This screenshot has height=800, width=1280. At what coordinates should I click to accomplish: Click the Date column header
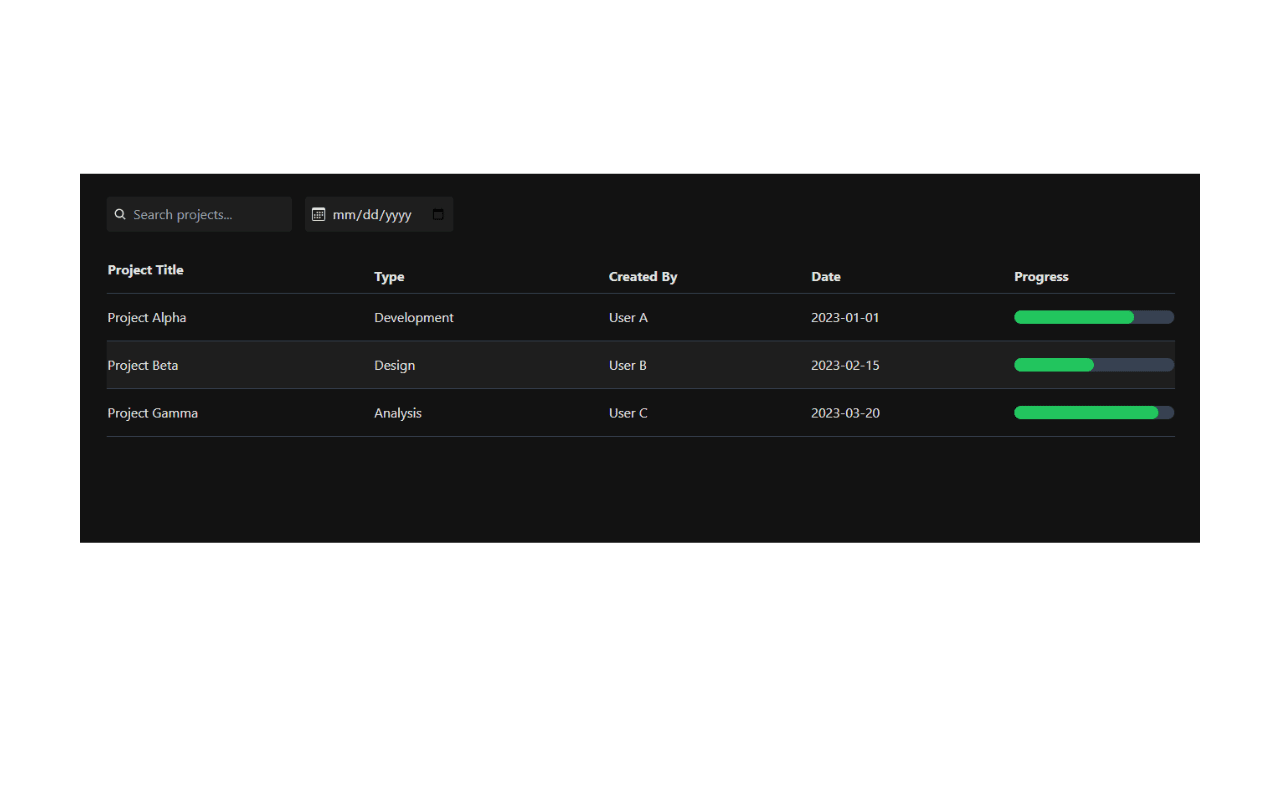point(826,277)
